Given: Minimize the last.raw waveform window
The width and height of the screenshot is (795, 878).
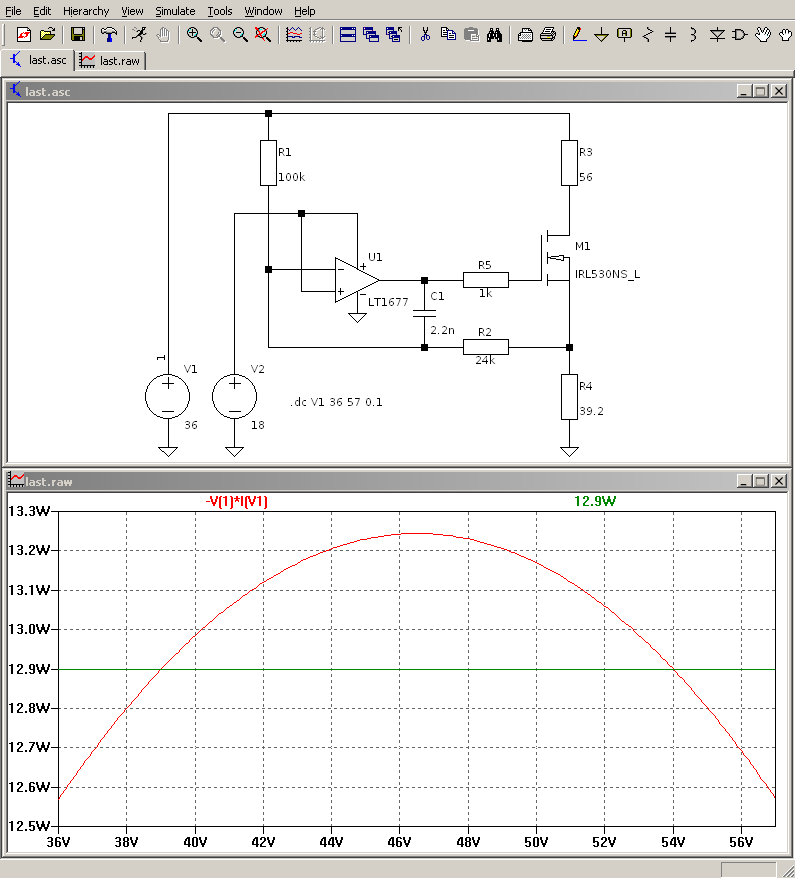Looking at the screenshot, I should 743,480.
